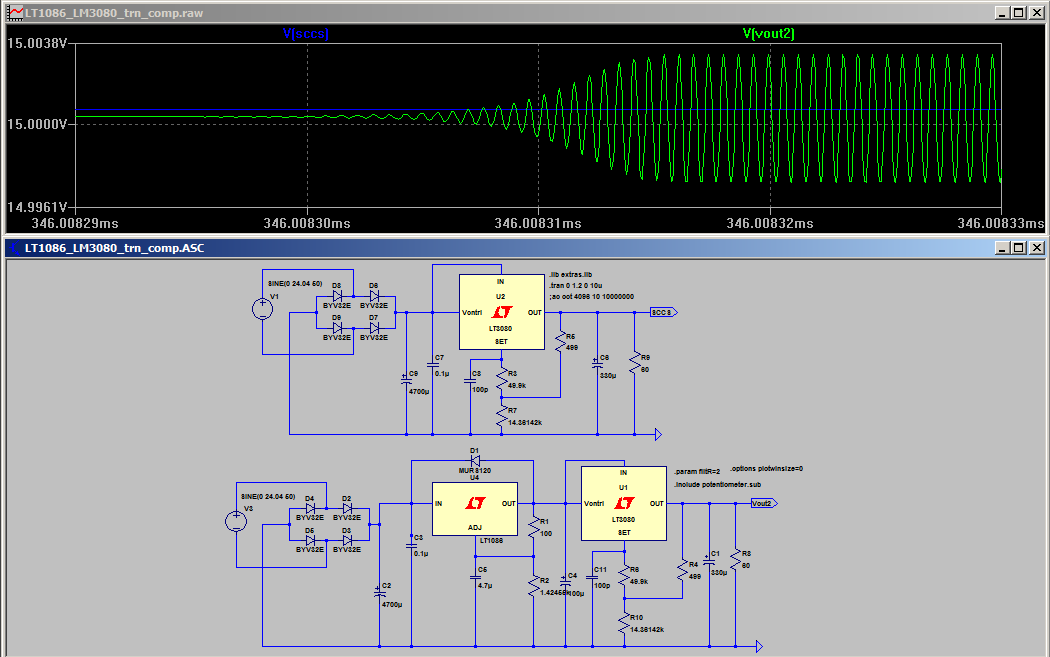
Task: Select the V(vout2) trace label
Action: point(768,33)
